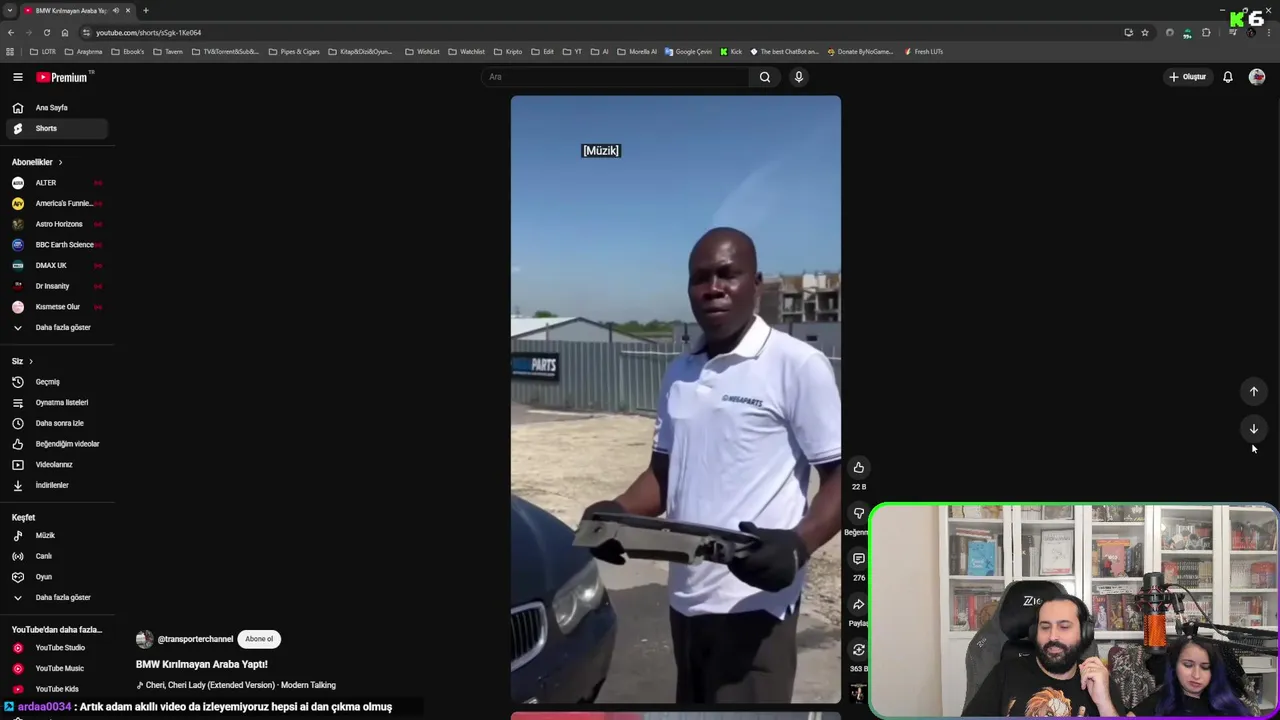Start voice search with the microphone icon
The image size is (1280, 720).
[x=799, y=77]
